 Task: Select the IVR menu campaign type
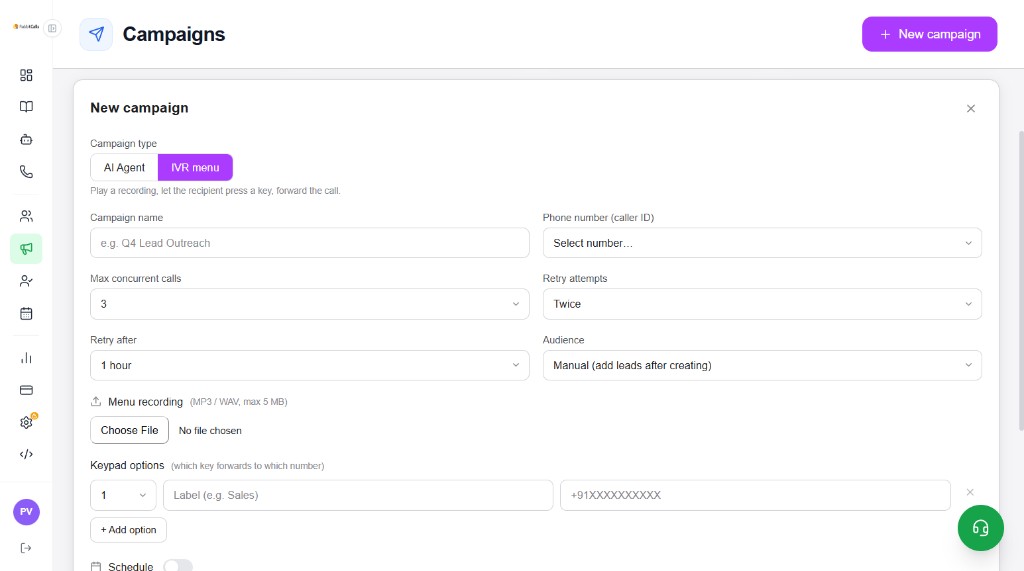pyautogui.click(x=195, y=167)
